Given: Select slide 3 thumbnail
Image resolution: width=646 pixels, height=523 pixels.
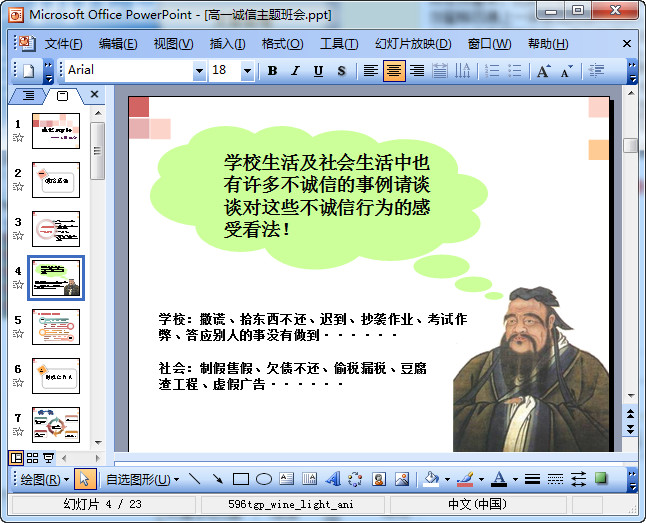Looking at the screenshot, I should click(x=56, y=229).
